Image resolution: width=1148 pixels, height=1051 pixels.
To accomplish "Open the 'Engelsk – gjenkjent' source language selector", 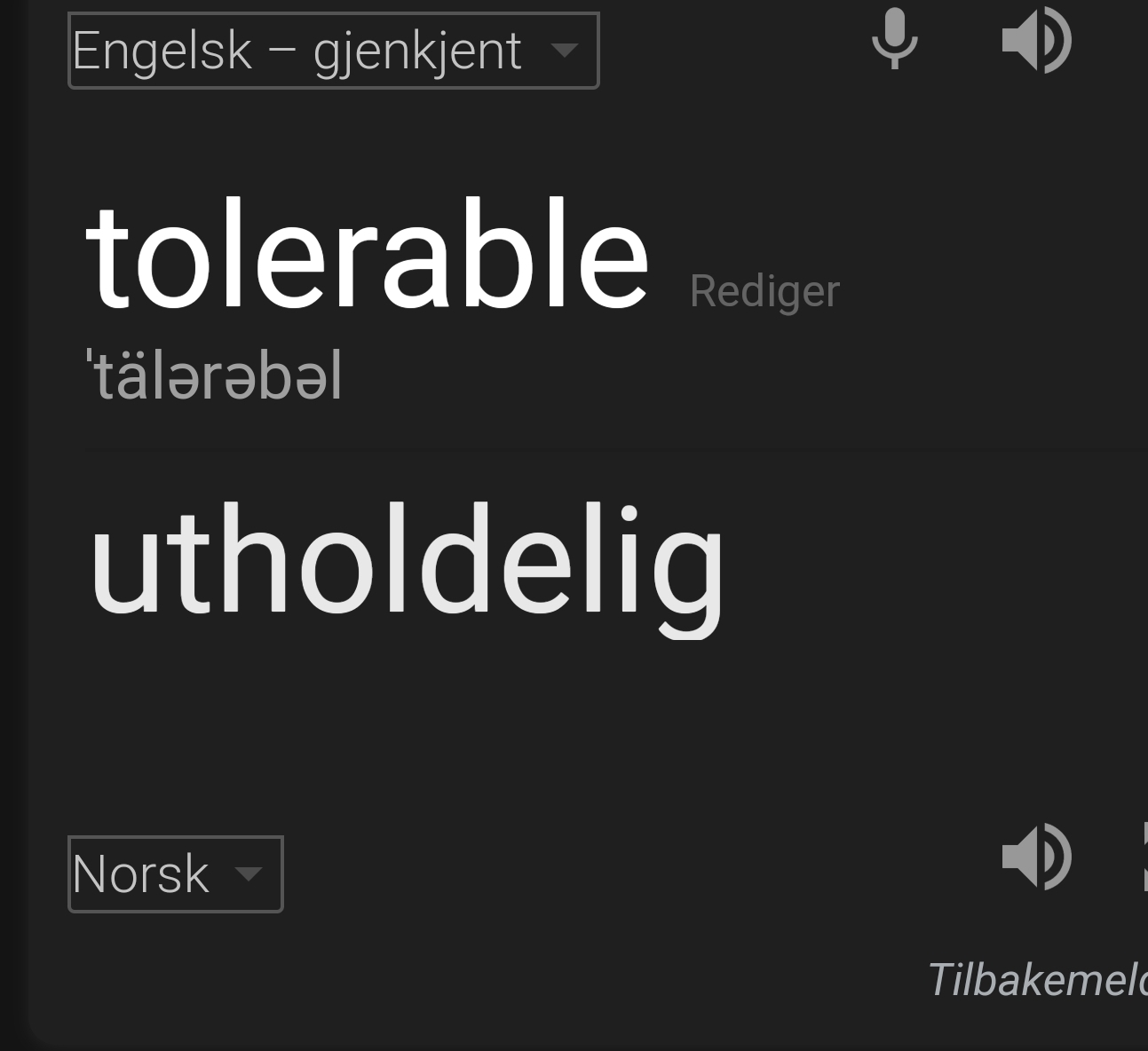I will [334, 51].
